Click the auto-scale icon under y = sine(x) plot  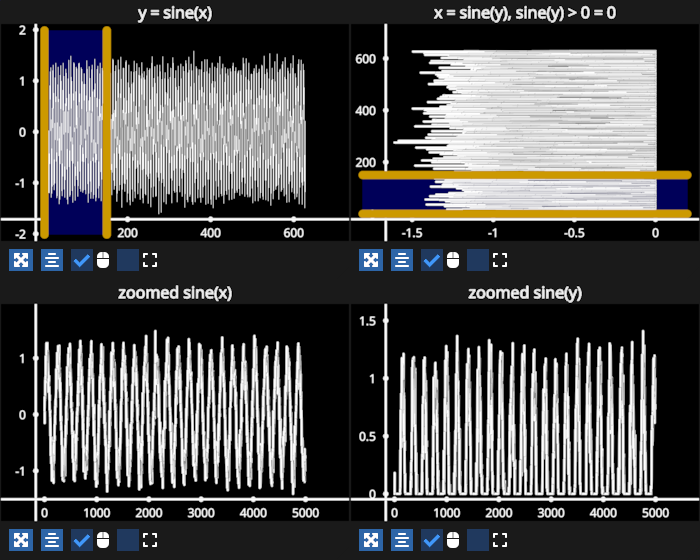(x=21, y=260)
